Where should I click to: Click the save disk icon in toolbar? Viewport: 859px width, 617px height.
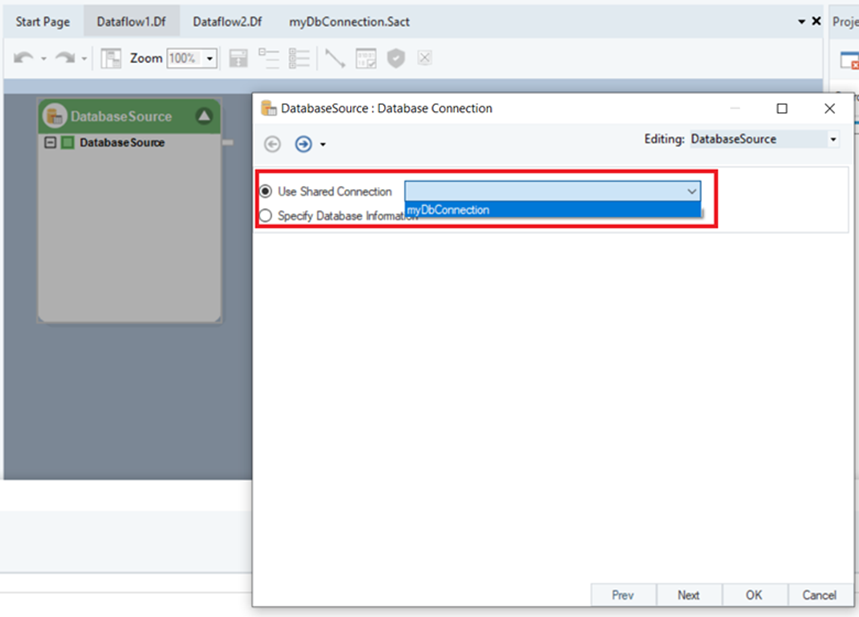pyautogui.click(x=238, y=59)
